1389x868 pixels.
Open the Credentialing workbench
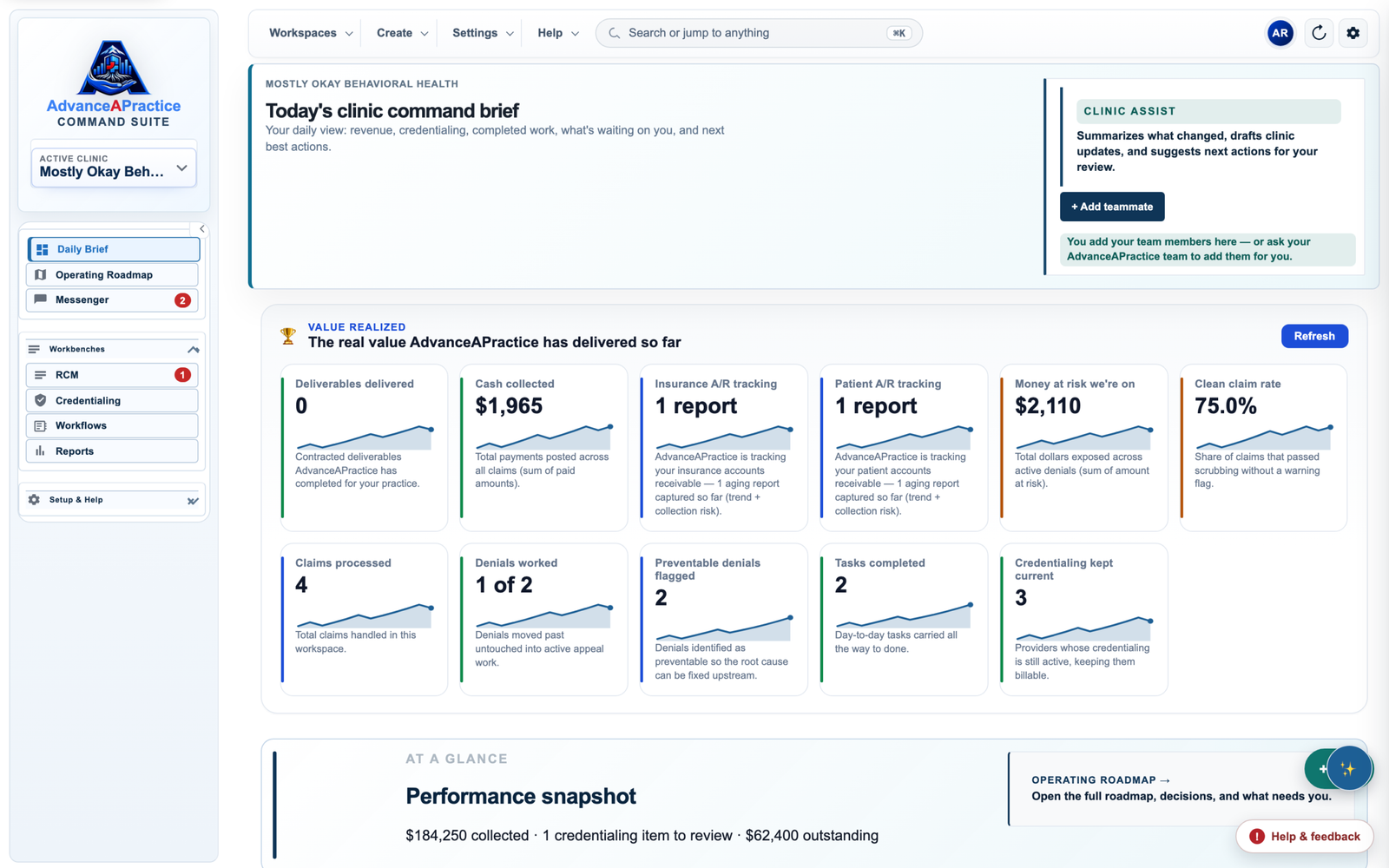112,400
